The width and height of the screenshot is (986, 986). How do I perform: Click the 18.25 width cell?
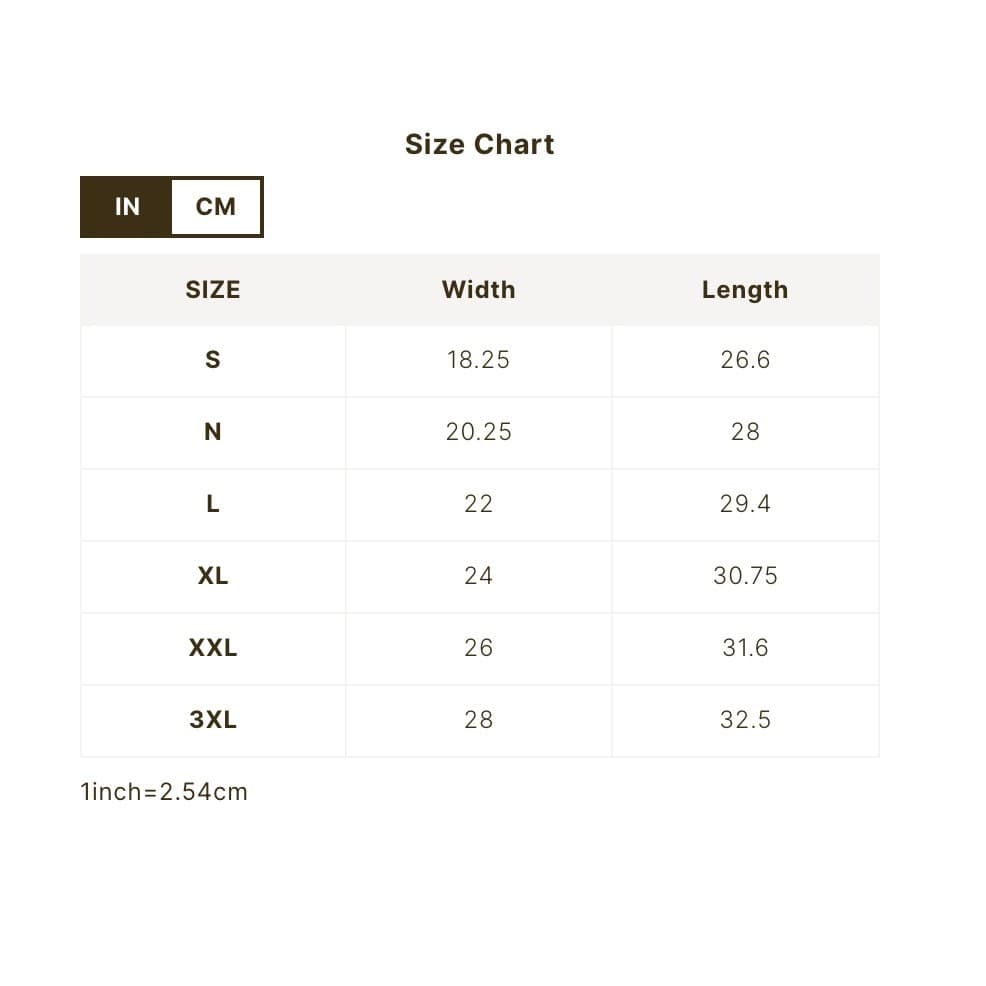(479, 360)
